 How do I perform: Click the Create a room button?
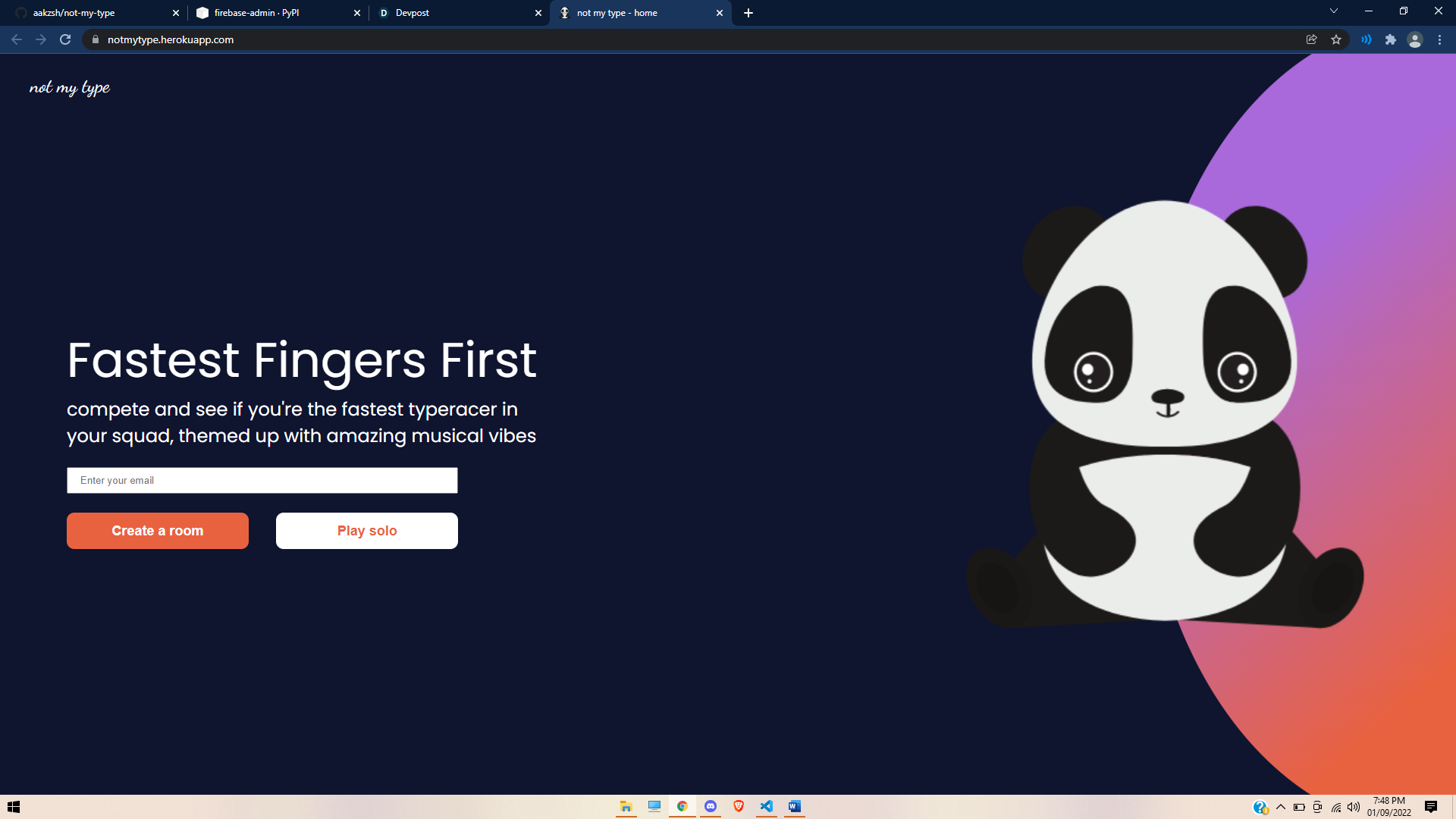pyautogui.click(x=158, y=531)
